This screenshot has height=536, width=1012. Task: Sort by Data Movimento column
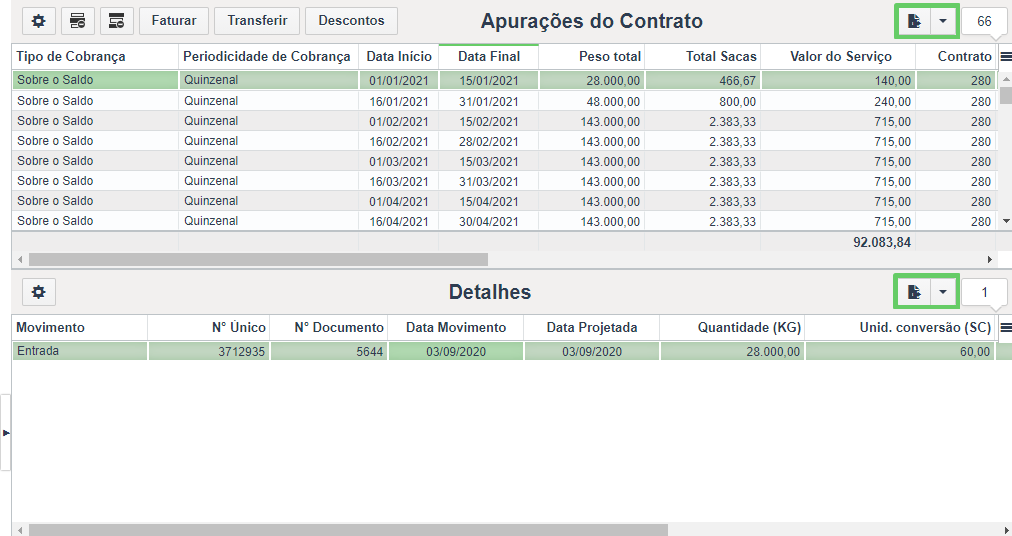pyautogui.click(x=456, y=327)
